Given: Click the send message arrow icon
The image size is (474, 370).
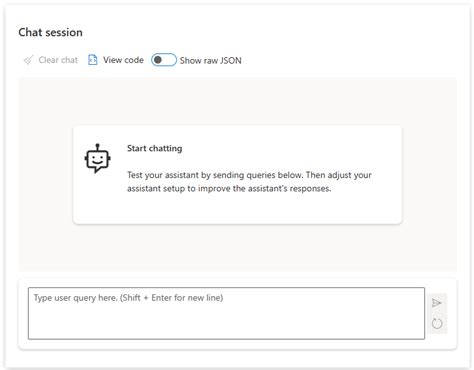Looking at the screenshot, I should (x=437, y=303).
